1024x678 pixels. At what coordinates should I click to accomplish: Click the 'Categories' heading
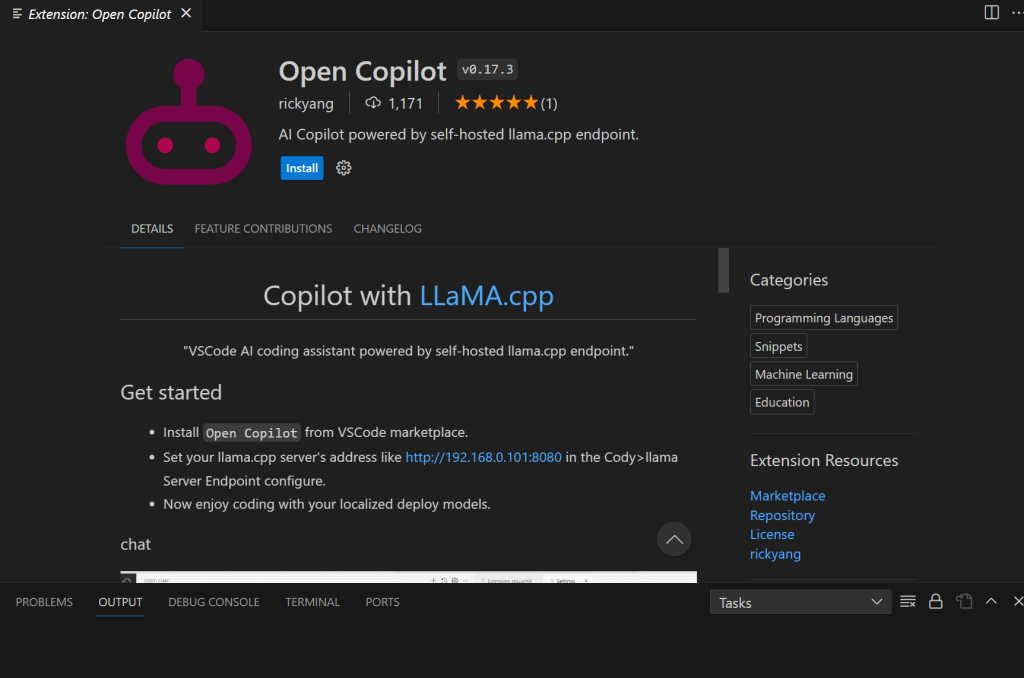click(789, 280)
